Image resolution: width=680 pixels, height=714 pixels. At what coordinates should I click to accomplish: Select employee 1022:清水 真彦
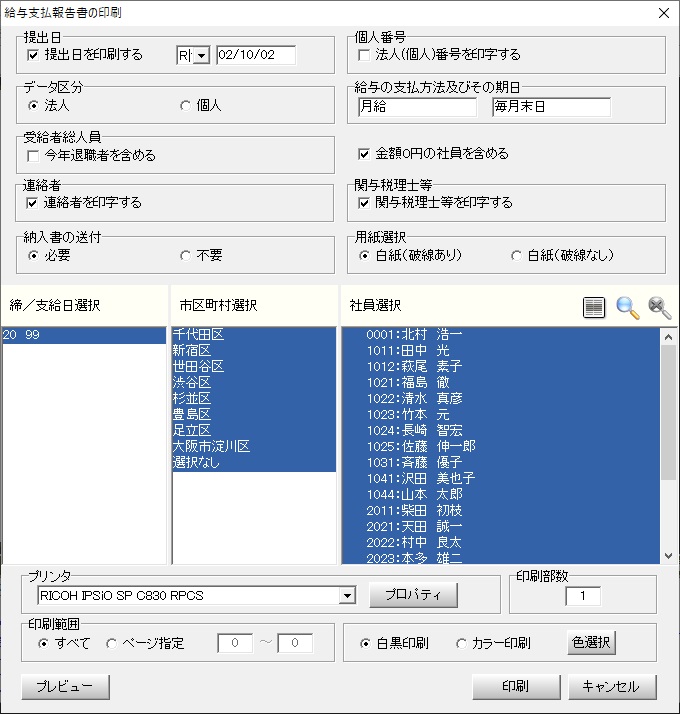tap(501, 399)
